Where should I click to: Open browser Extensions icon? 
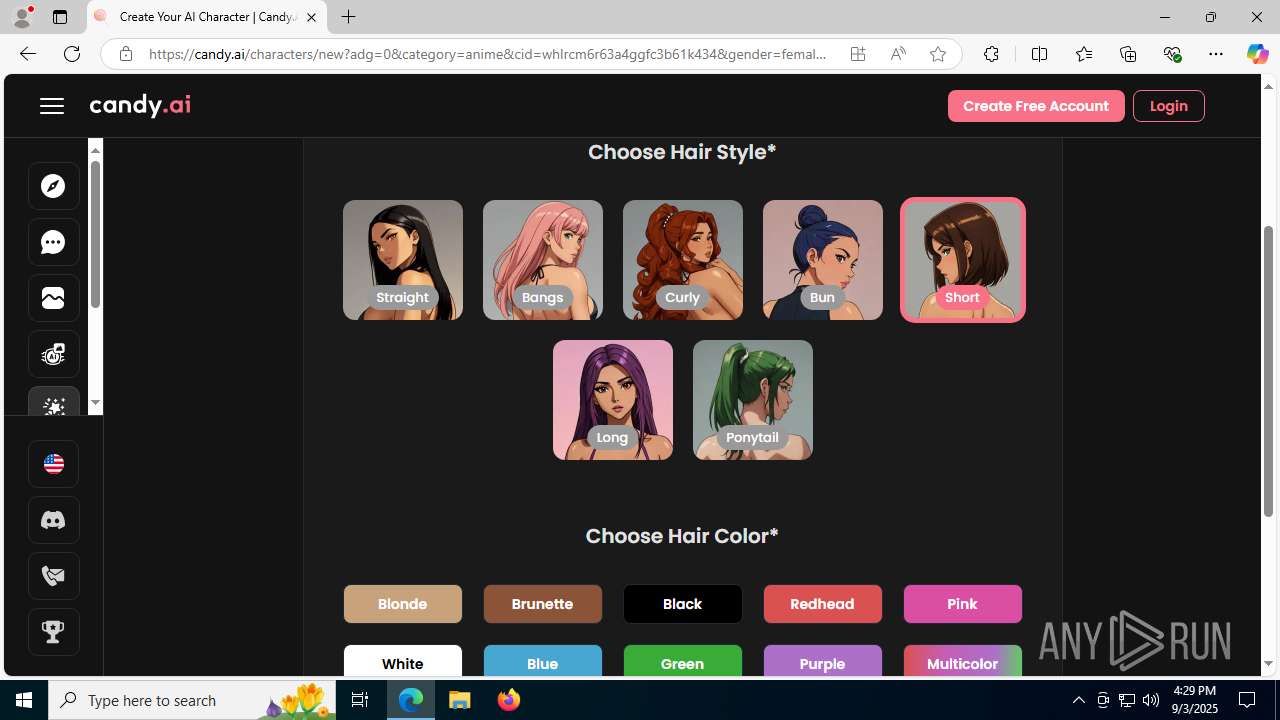pos(991,54)
